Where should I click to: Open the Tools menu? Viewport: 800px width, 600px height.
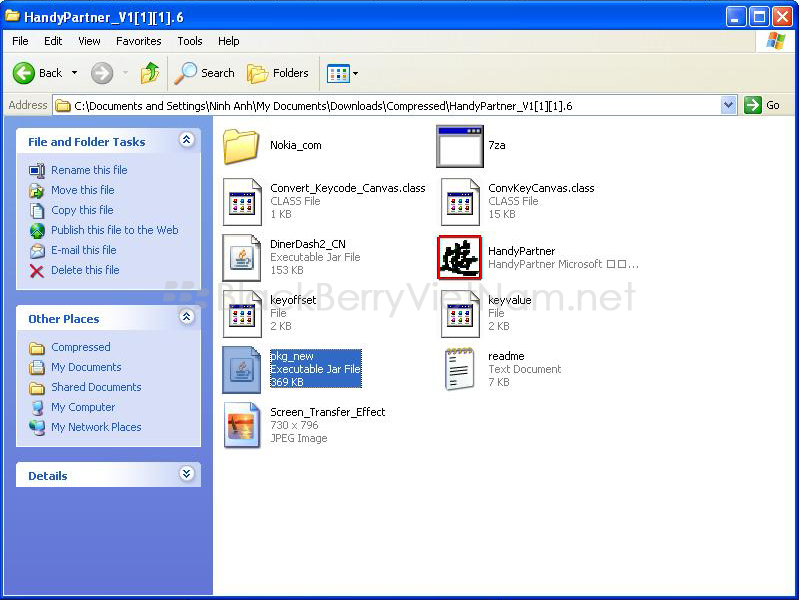click(190, 41)
